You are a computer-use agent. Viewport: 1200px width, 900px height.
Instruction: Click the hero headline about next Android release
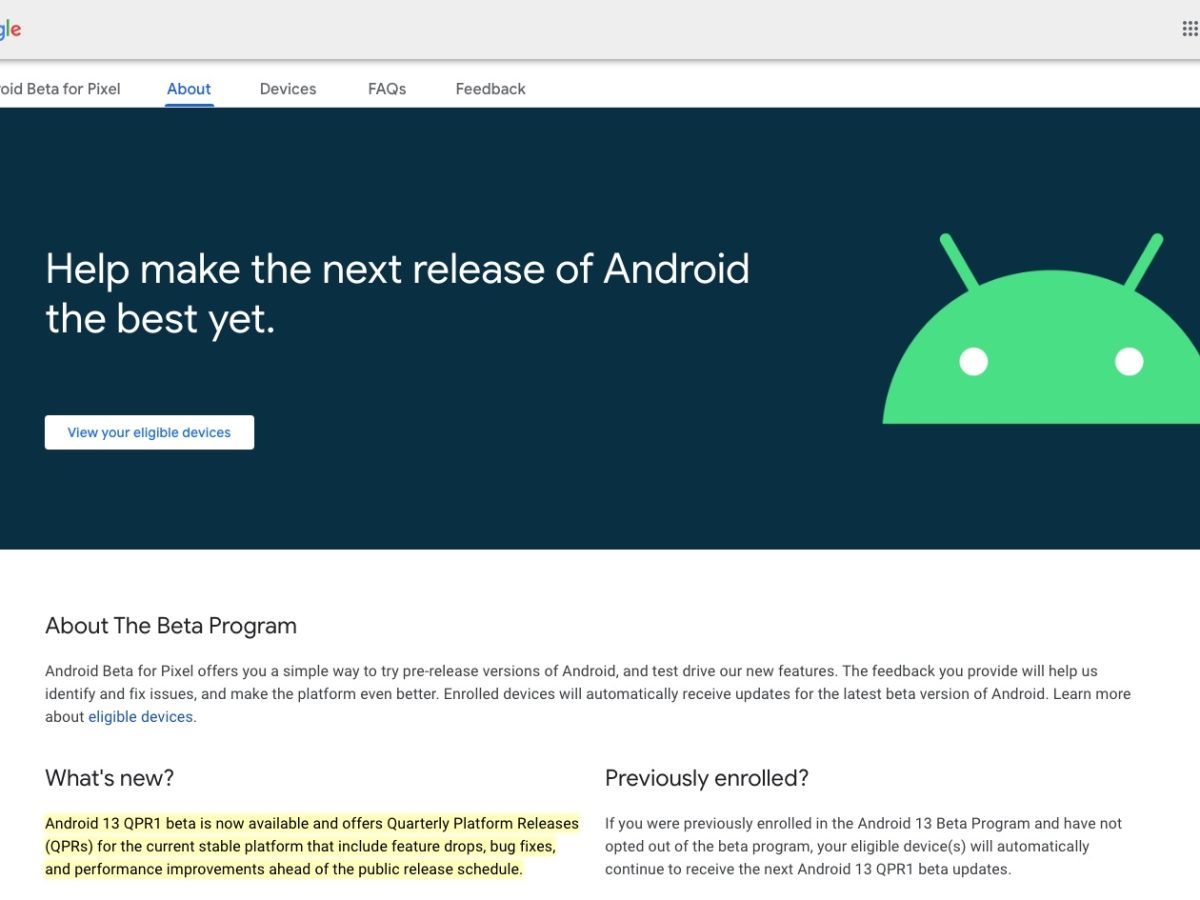[x=397, y=294]
